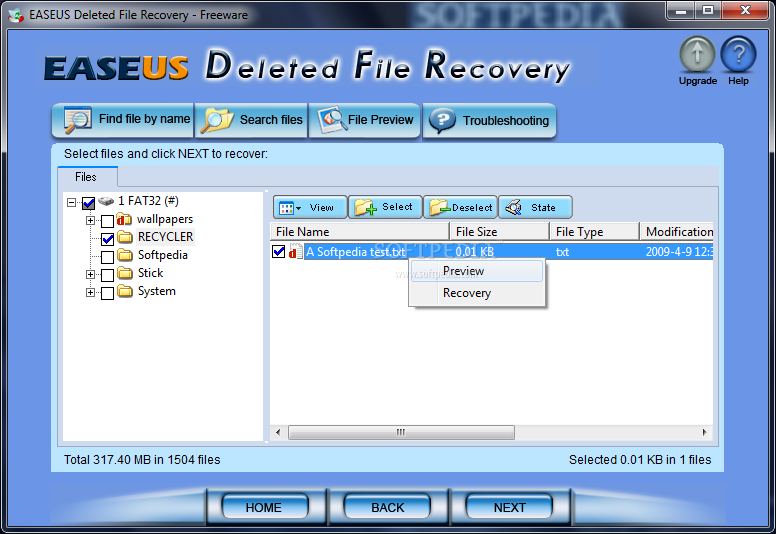Check the Stick folder checkbox

point(107,275)
